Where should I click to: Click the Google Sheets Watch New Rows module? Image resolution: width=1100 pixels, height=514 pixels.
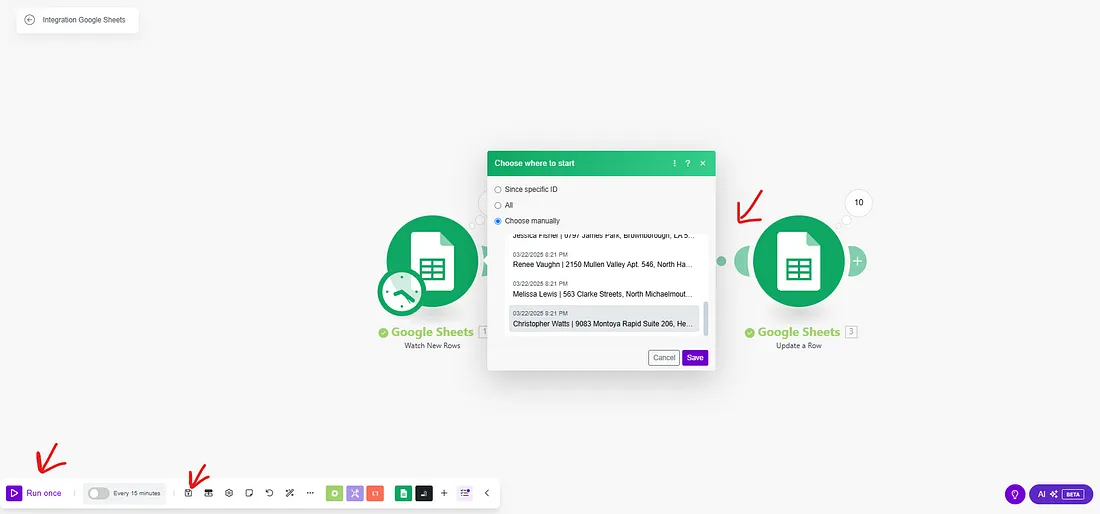tap(432, 261)
